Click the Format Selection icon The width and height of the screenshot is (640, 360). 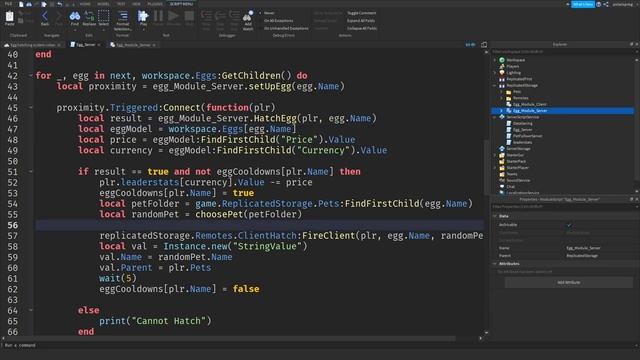tap(122, 16)
